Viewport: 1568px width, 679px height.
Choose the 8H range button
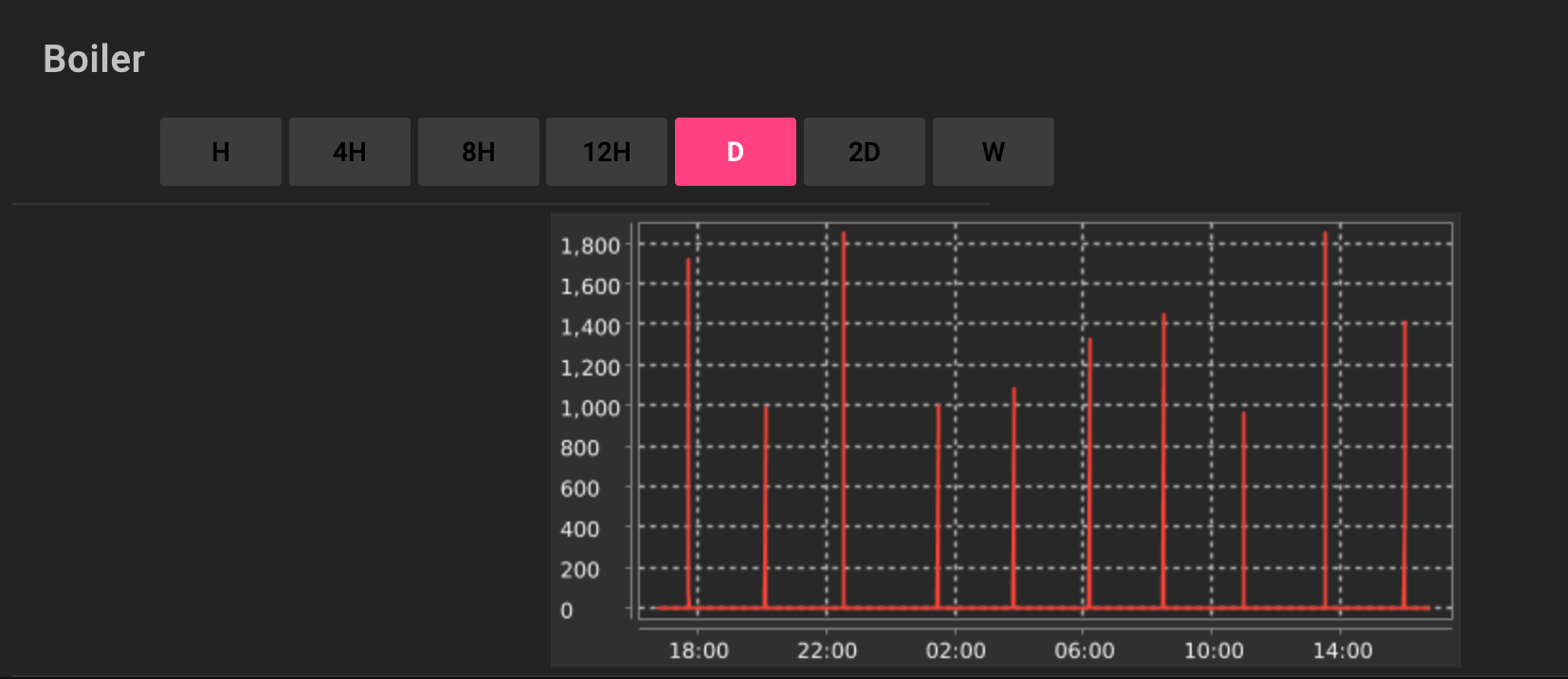pos(479,152)
